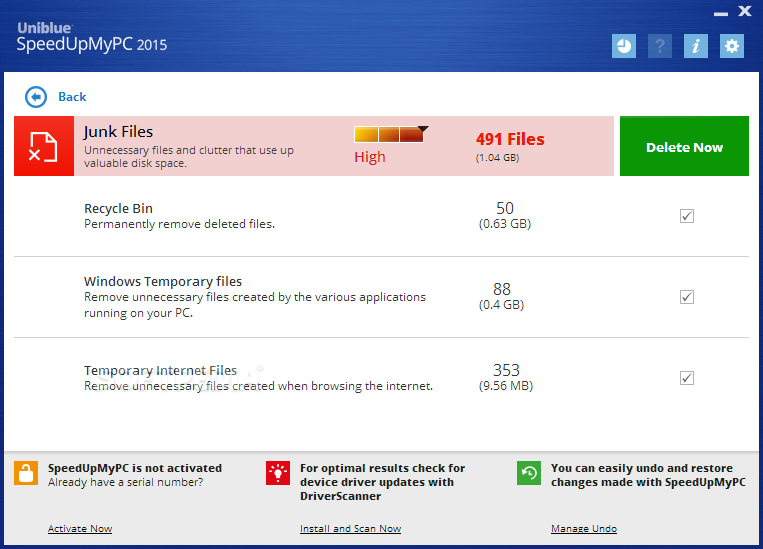
Task: Click the '353' file count
Action: (x=506, y=370)
